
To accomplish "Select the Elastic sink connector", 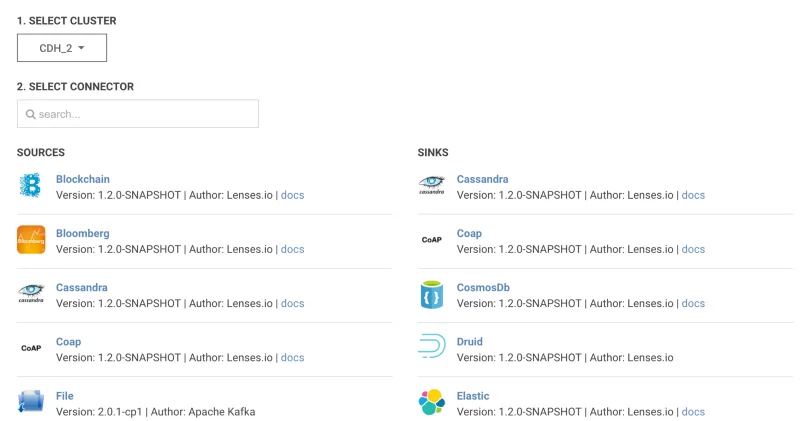I will coord(473,396).
